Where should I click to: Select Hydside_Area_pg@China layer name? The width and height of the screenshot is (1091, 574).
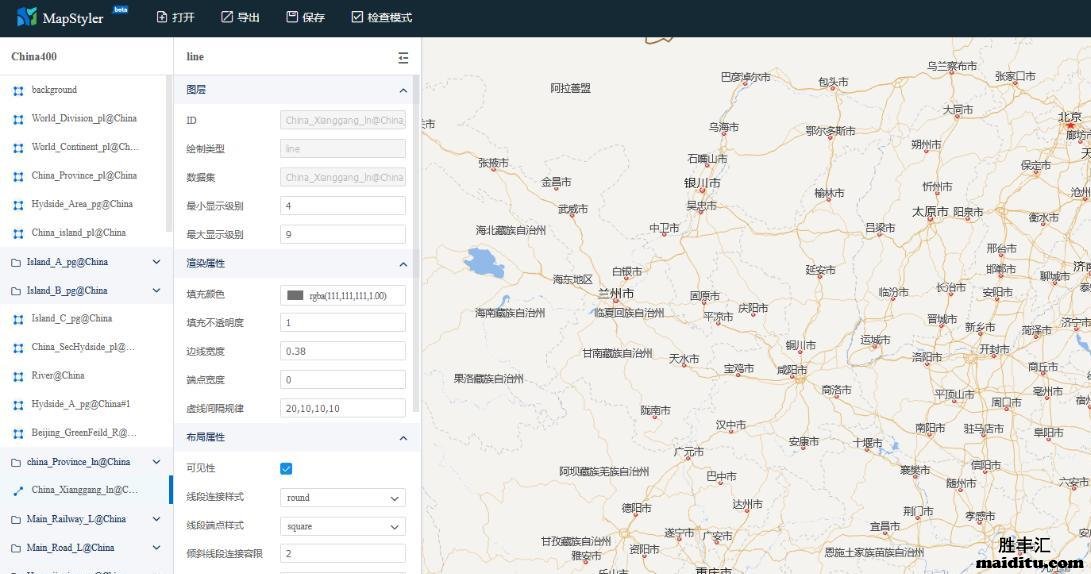pyautogui.click(x=82, y=204)
